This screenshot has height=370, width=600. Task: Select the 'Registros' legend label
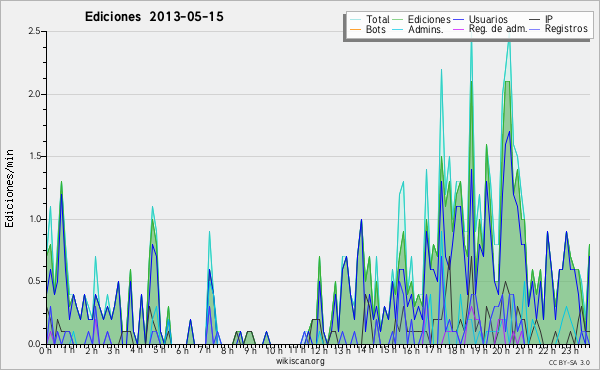pos(566,29)
